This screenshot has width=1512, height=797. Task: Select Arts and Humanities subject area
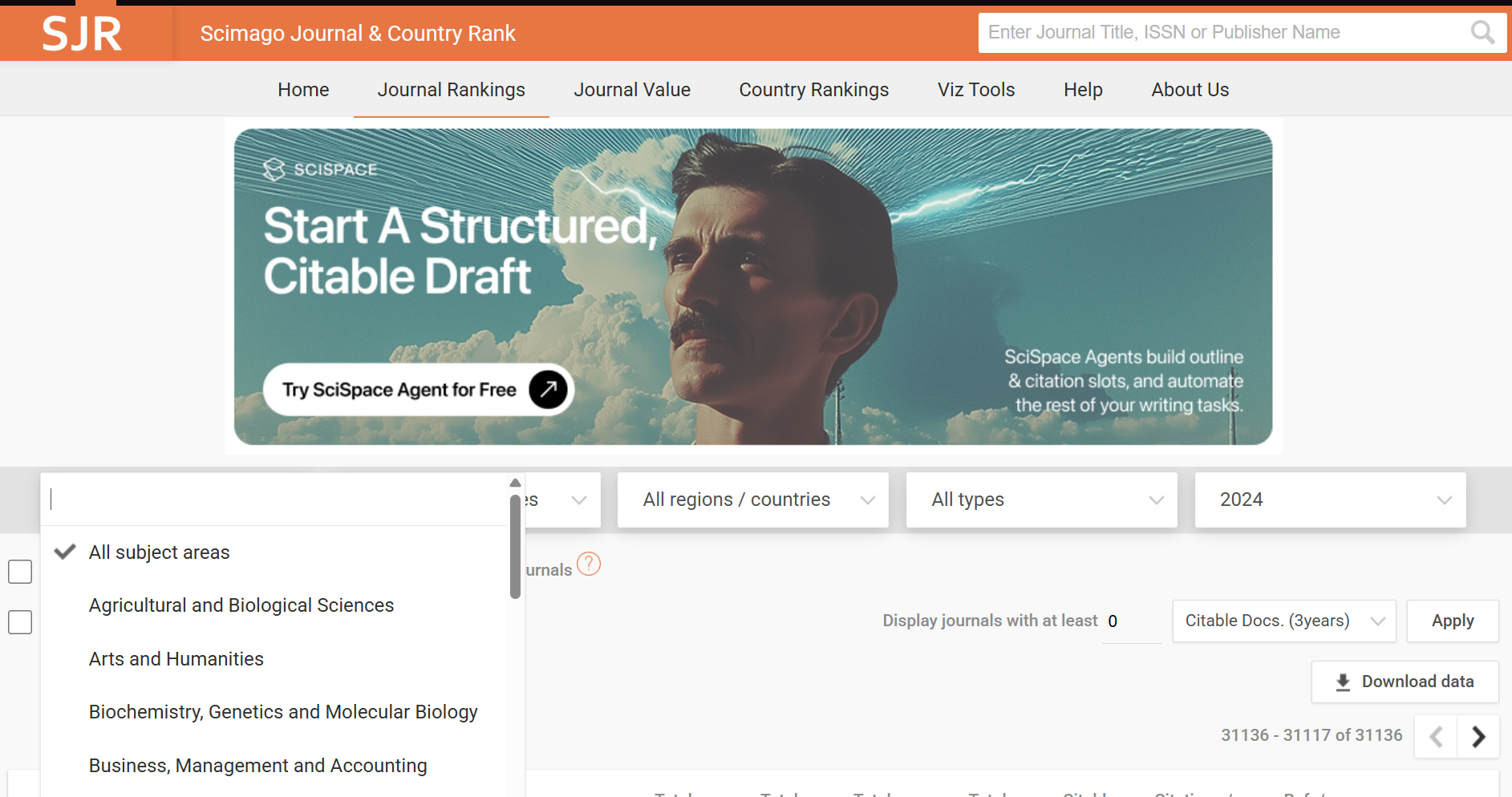(x=176, y=659)
